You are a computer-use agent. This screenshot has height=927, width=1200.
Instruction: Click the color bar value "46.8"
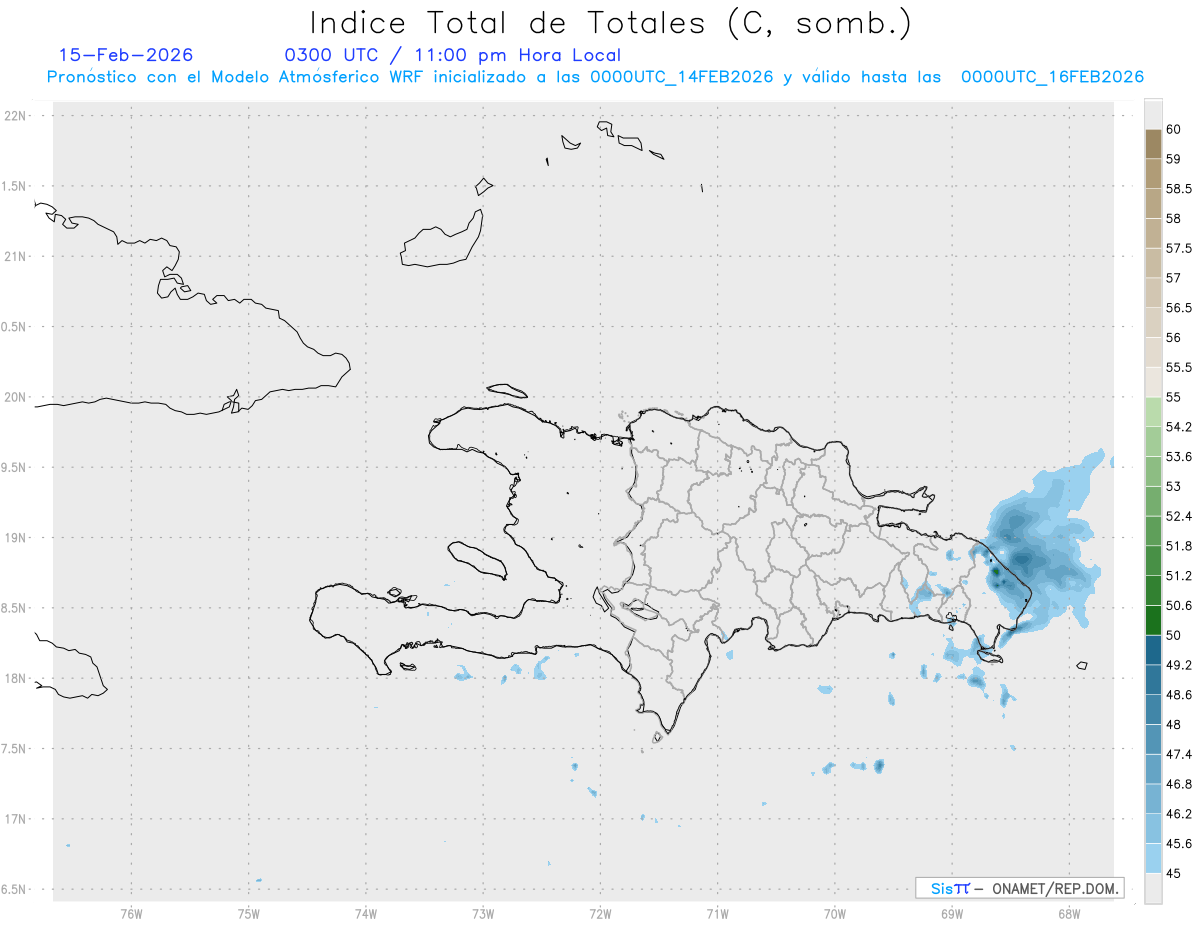tap(1179, 784)
